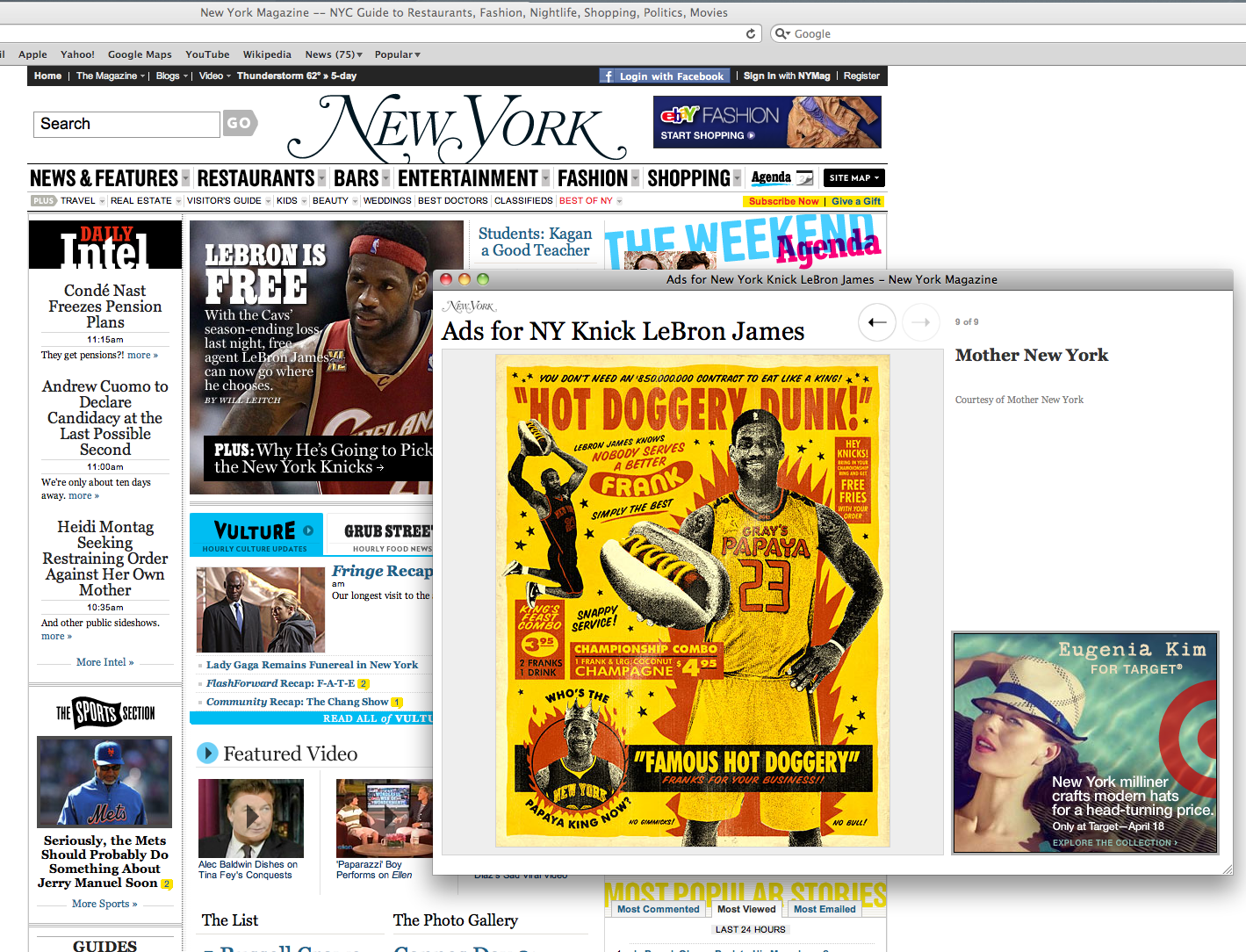Click the GO search button
1246x952 pixels.
(240, 124)
